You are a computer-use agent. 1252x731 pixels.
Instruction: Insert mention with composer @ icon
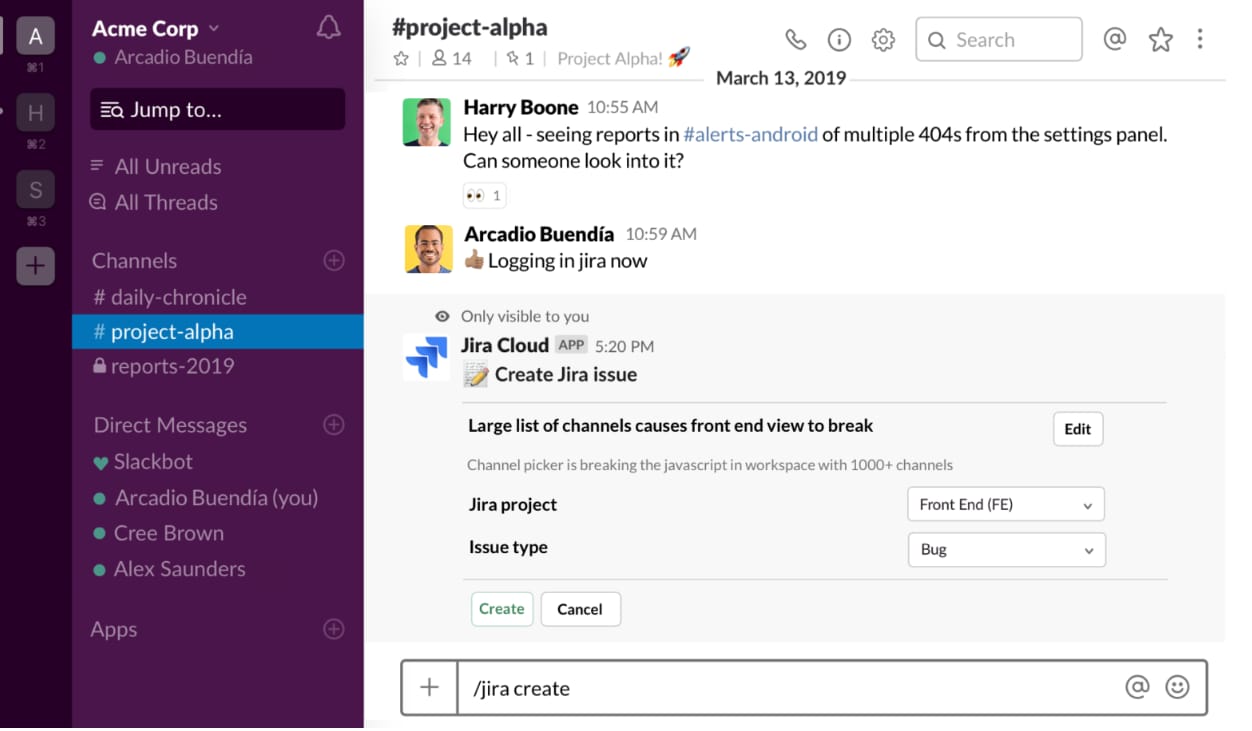pos(1137,687)
